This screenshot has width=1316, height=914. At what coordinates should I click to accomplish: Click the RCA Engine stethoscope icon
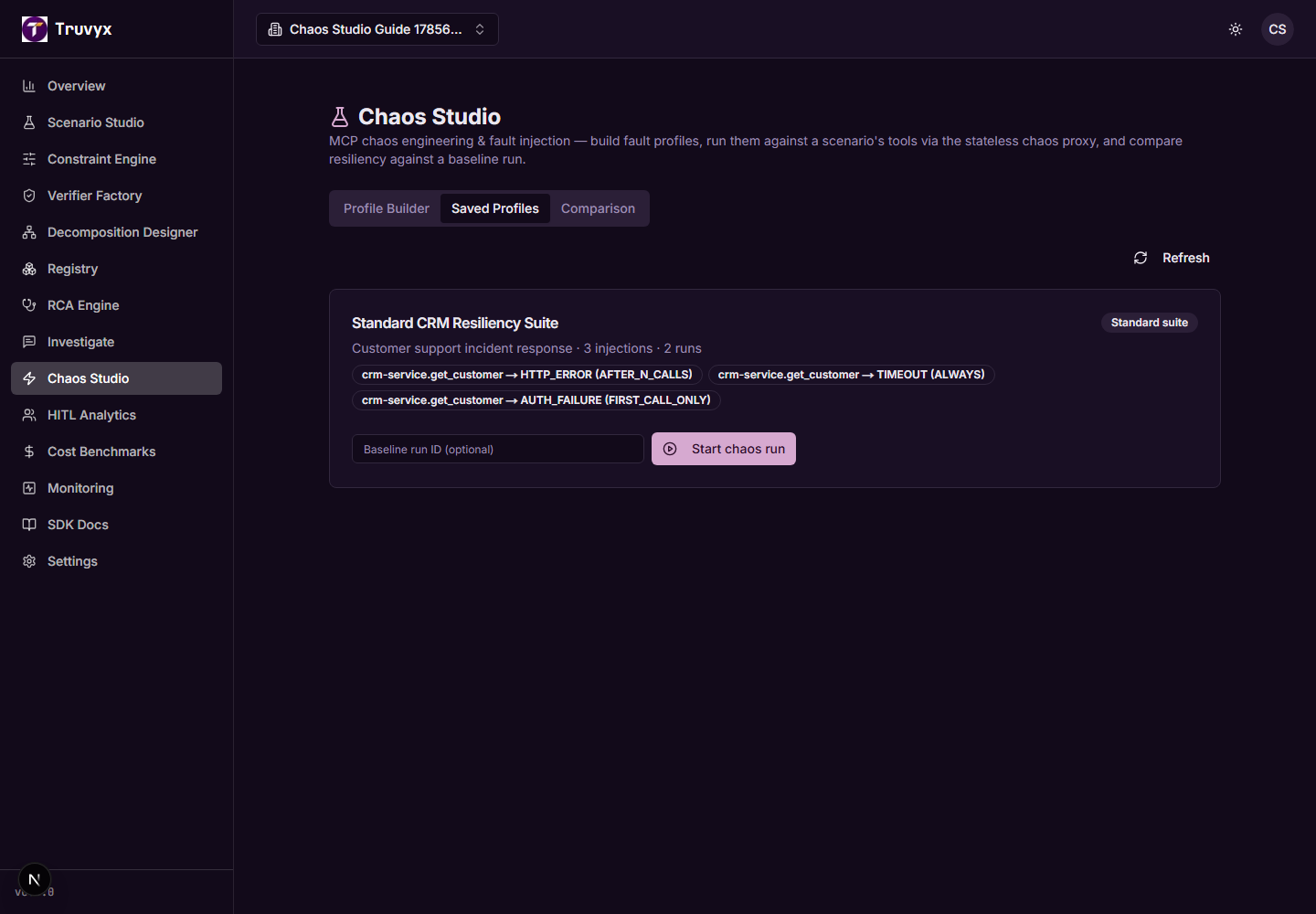[29, 305]
